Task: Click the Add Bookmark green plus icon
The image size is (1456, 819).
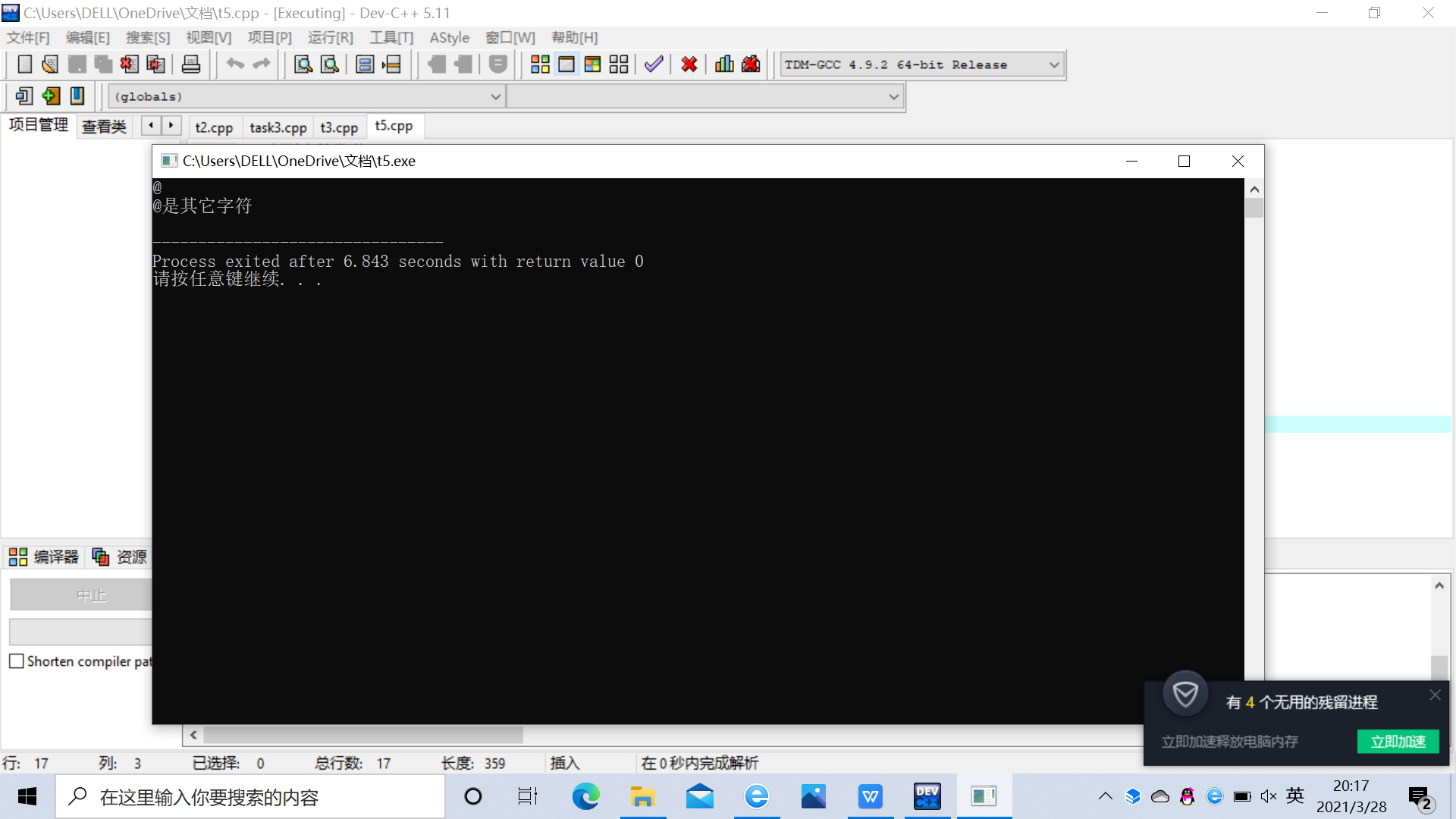Action: click(x=51, y=96)
